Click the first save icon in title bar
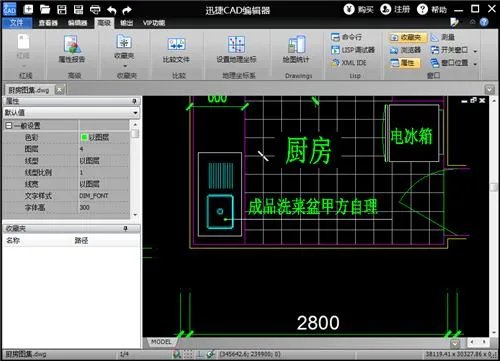Screen dimensions: 500x361 [x=62, y=9]
